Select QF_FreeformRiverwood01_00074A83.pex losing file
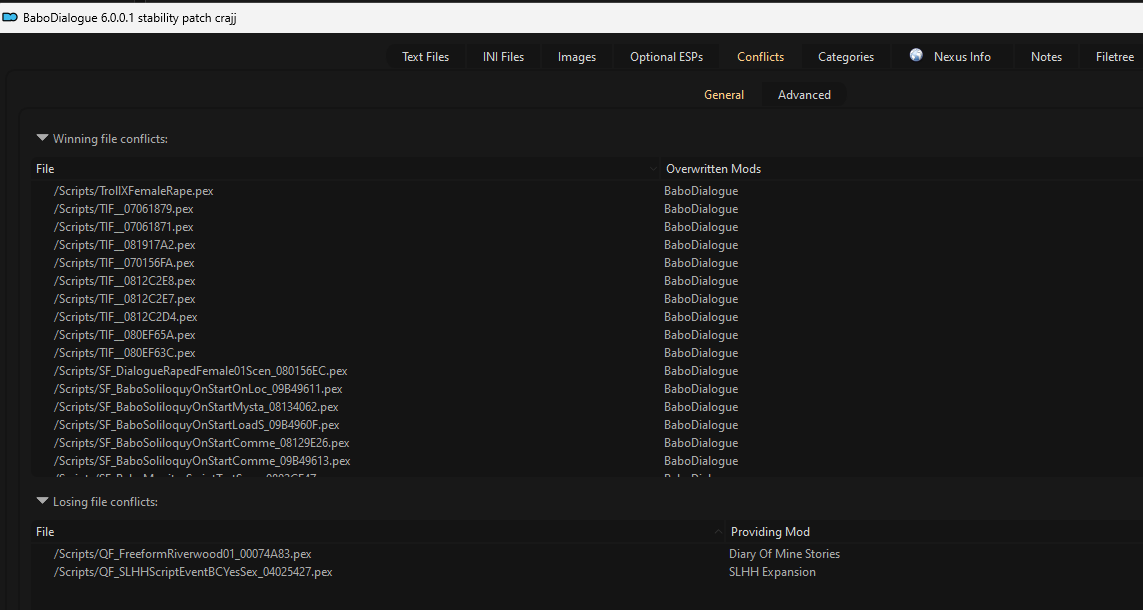 (x=182, y=554)
